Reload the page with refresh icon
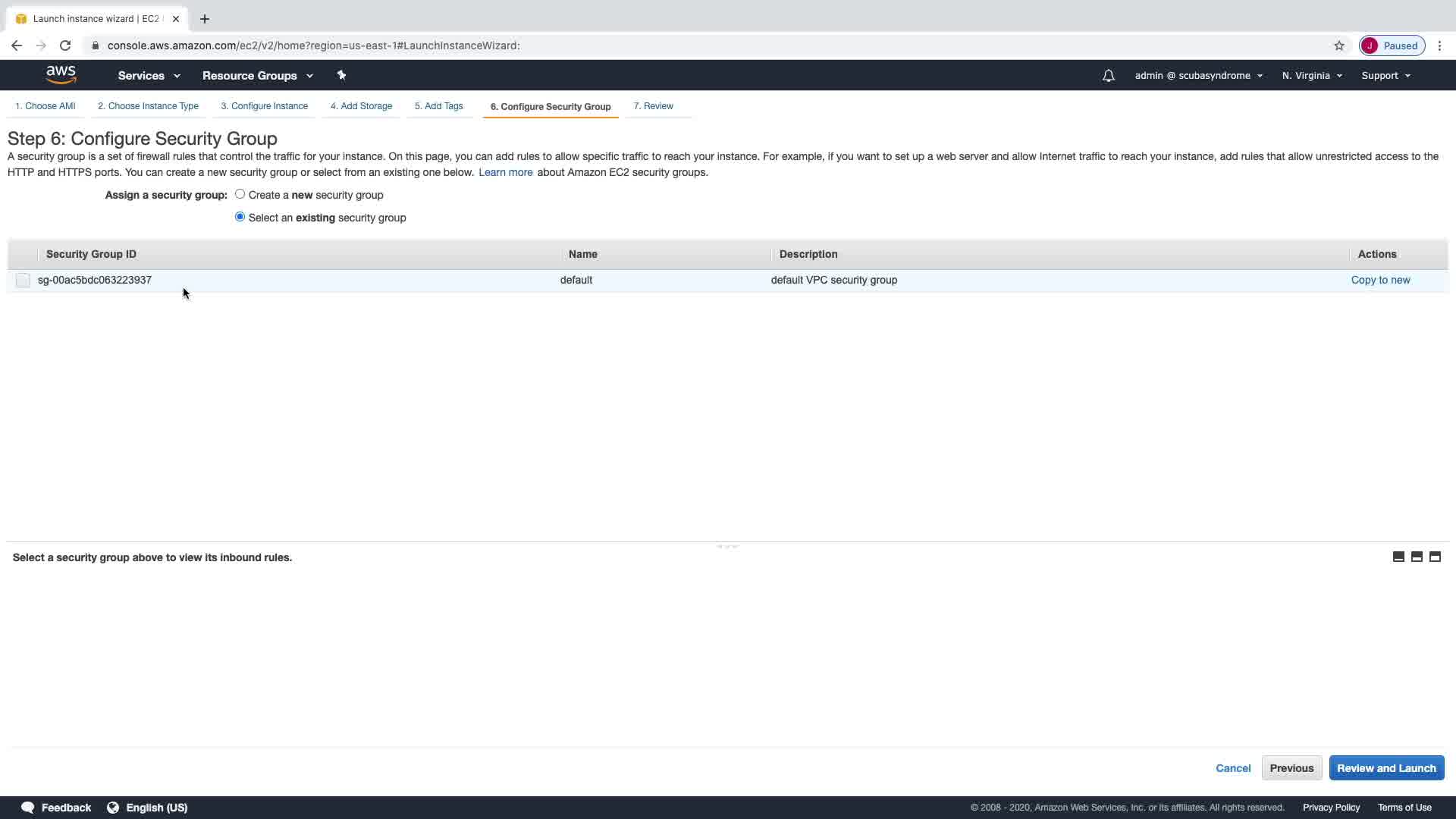 tap(65, 45)
